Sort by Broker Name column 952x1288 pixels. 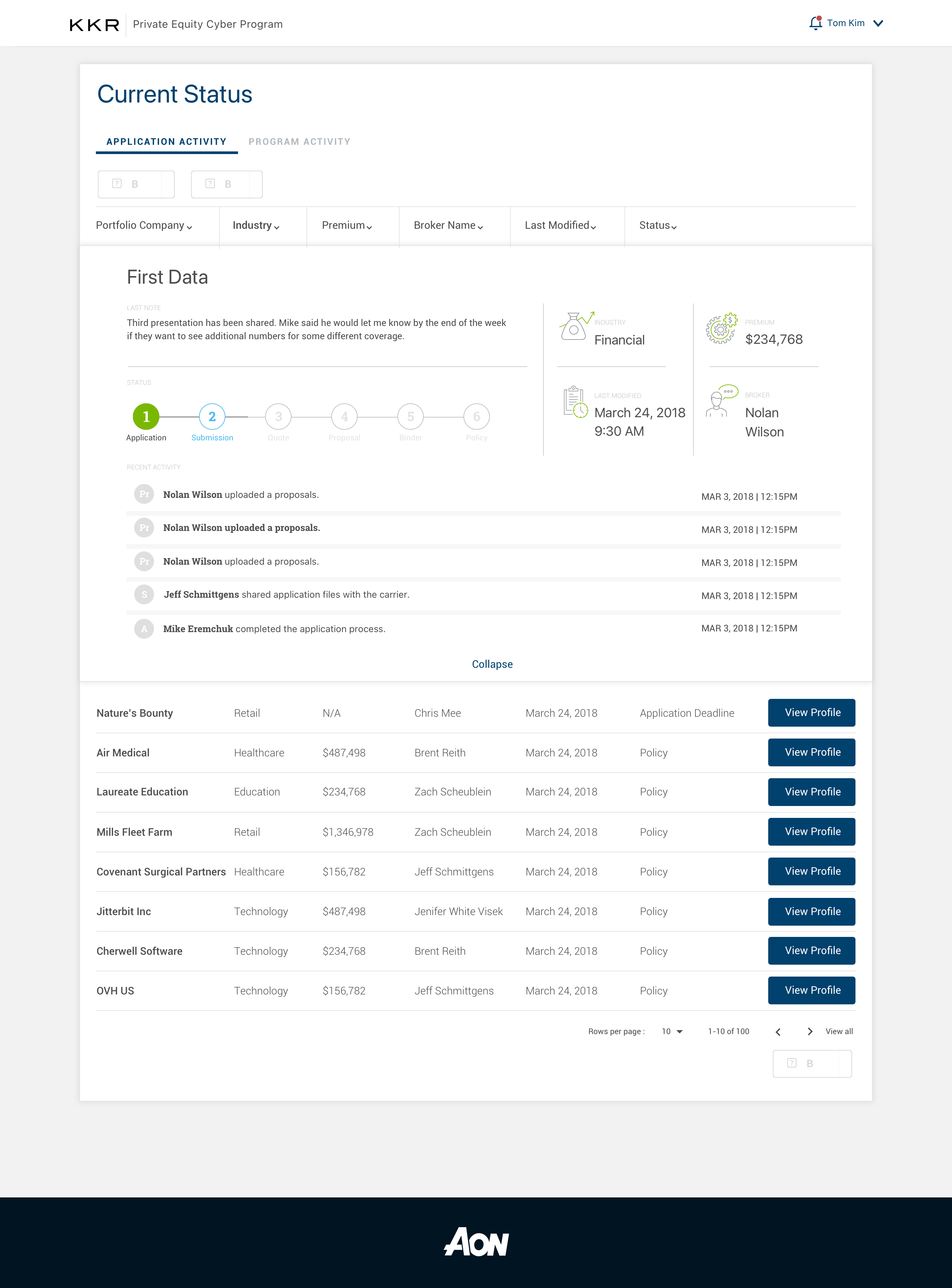pyautogui.click(x=448, y=225)
